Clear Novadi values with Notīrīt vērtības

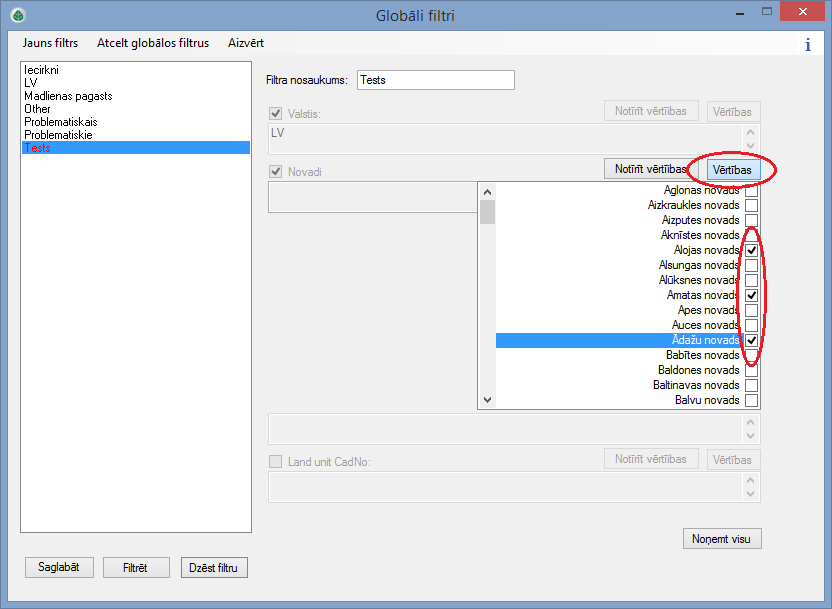(x=650, y=169)
